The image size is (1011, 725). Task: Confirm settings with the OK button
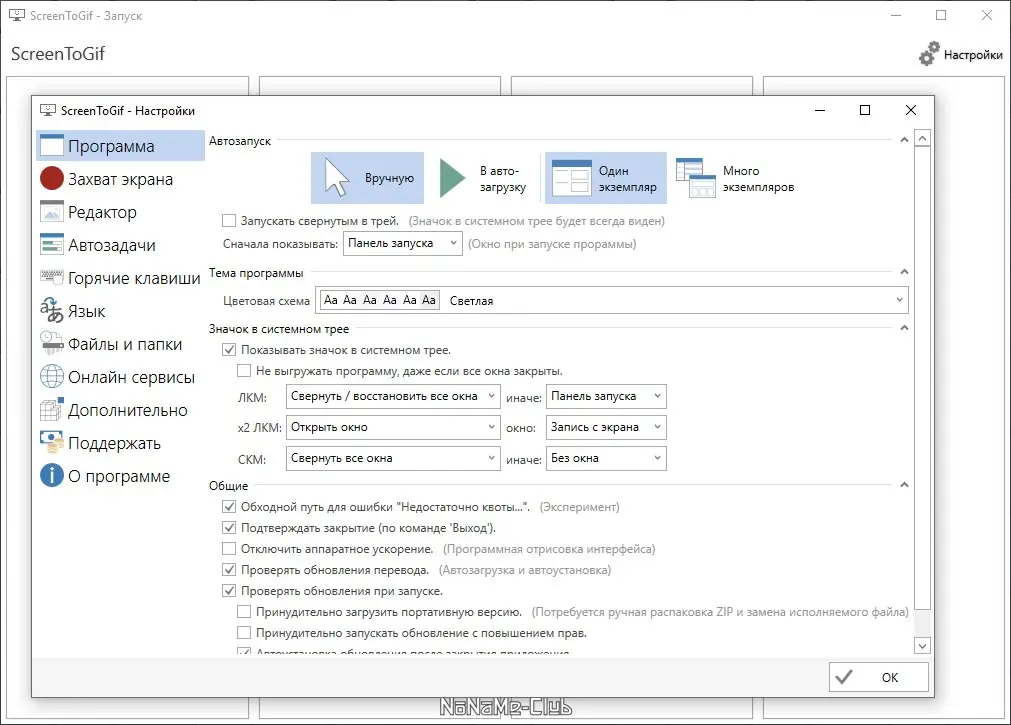[878, 677]
